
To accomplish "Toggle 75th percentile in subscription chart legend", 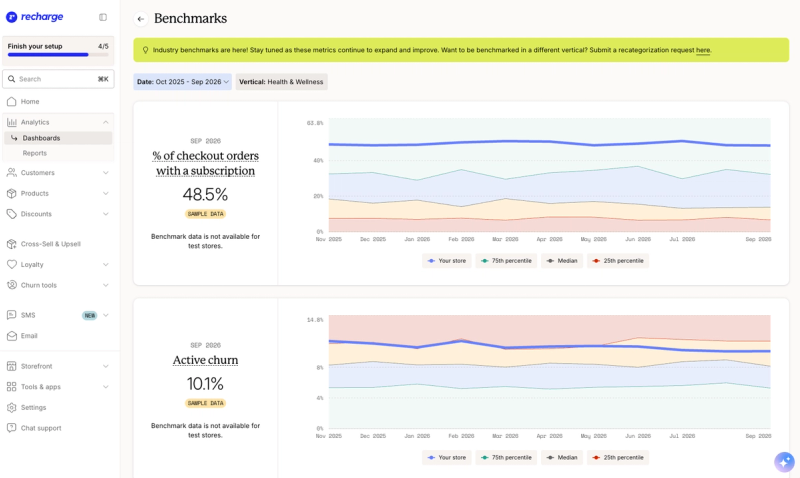I will tap(506, 261).
